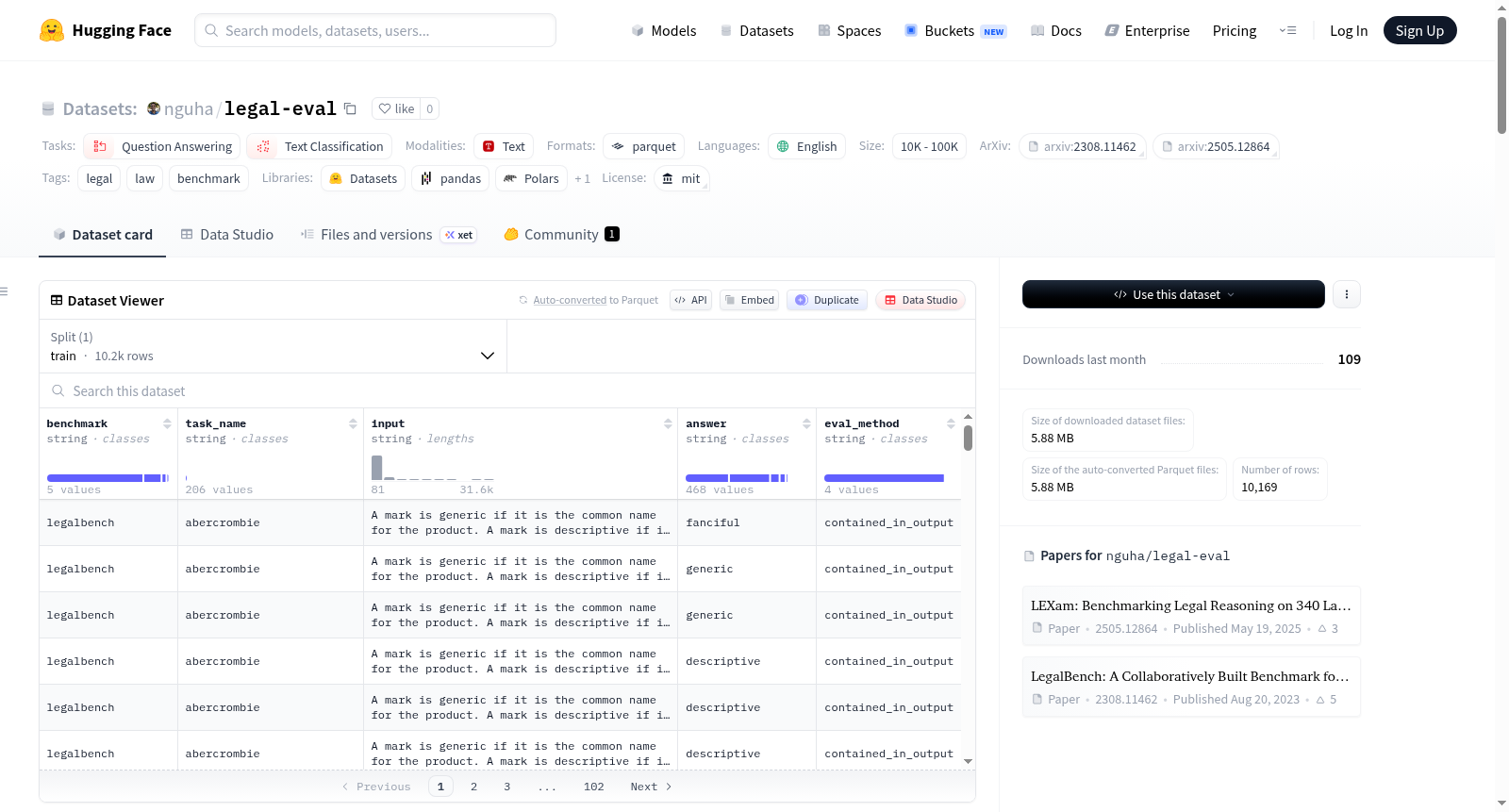The height and width of the screenshot is (812, 1509).
Task: Click the search magnifier in top bar
Action: click(211, 30)
